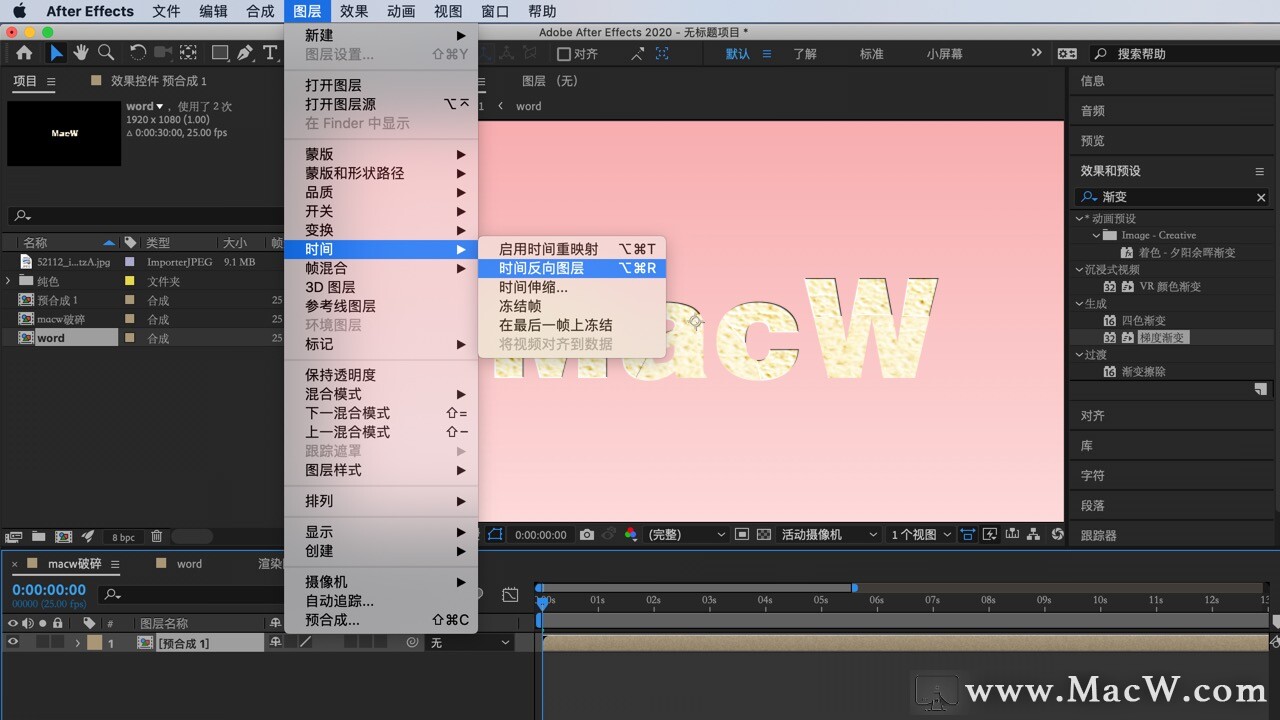Toggle pickwhip spiral icon on 预合成 1

pyautogui.click(x=412, y=643)
